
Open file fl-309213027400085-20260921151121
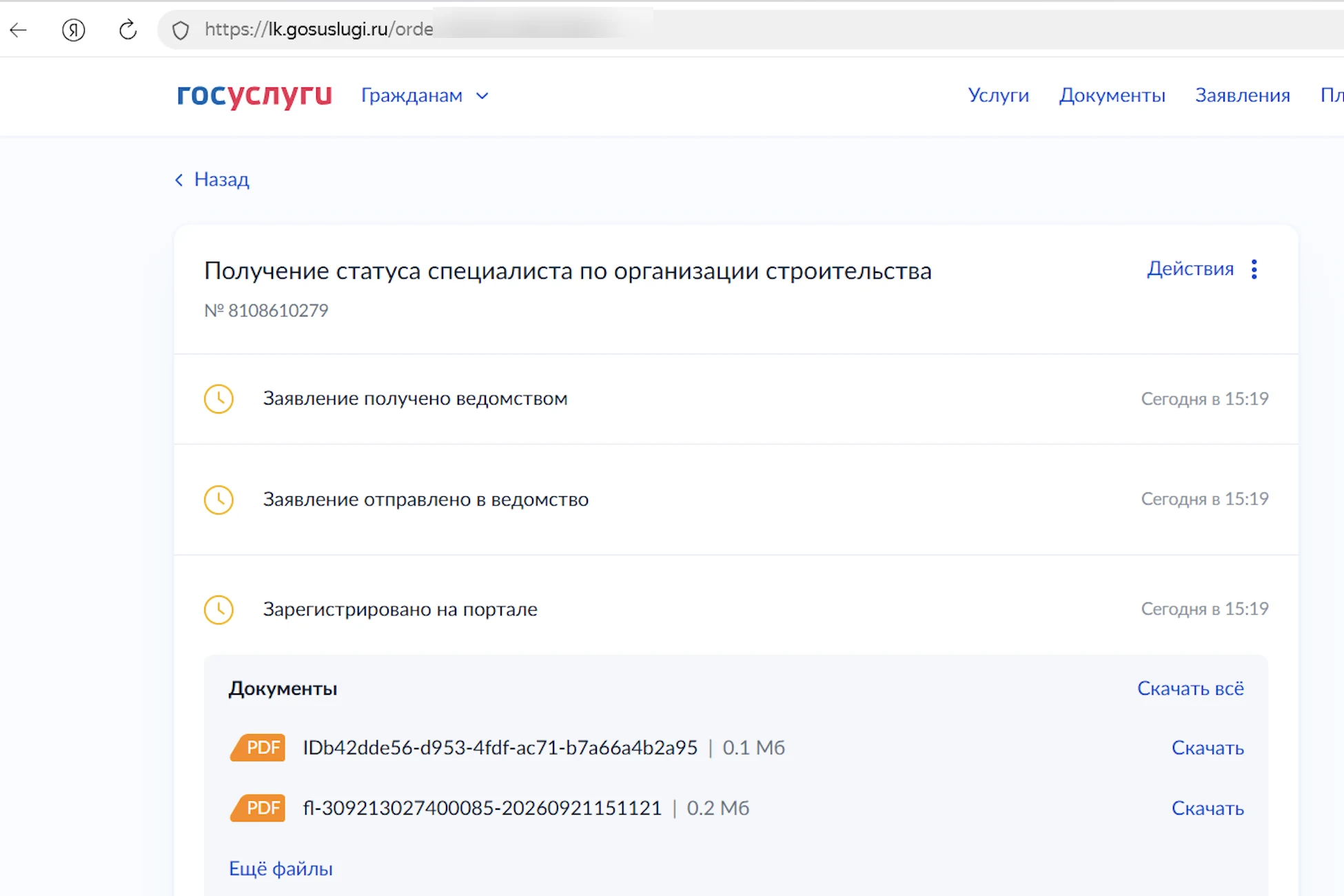point(482,808)
